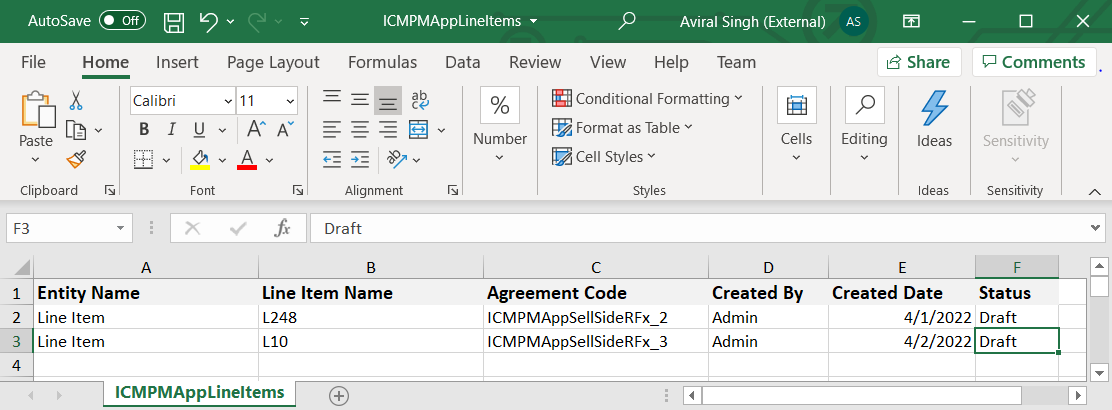The image size is (1112, 410).
Task: Click the Insert Function fx icon
Action: [283, 228]
